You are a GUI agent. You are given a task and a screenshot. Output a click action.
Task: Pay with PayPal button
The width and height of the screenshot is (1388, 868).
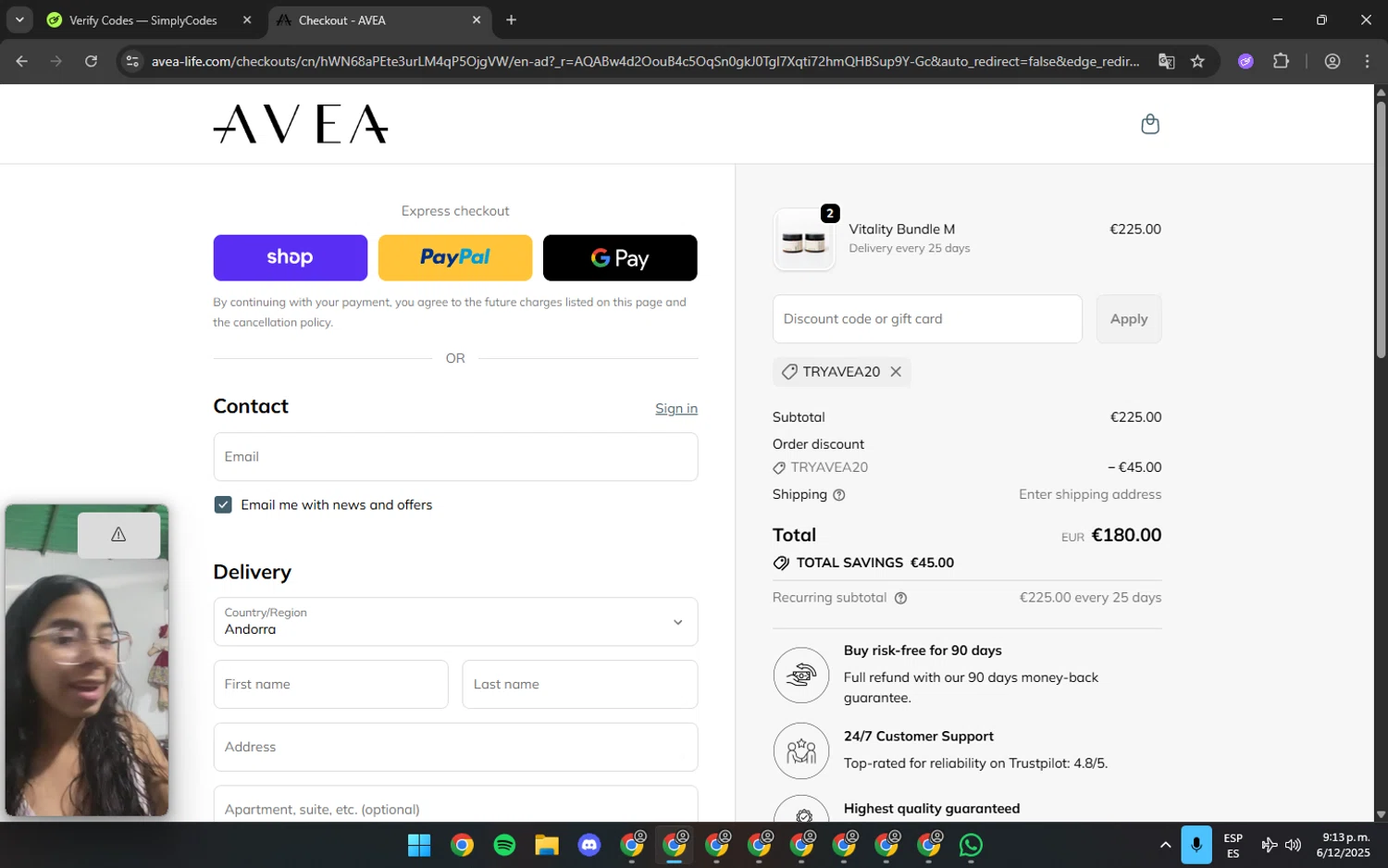coord(455,257)
